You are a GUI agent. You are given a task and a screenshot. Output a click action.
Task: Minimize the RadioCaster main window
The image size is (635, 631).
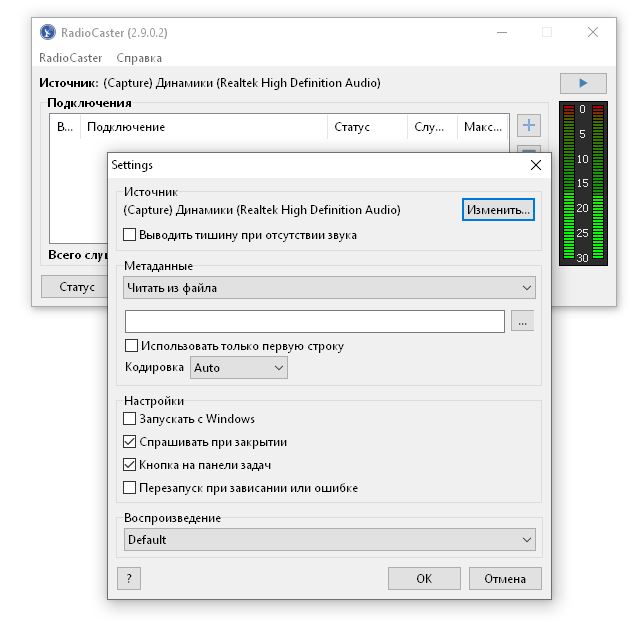click(502, 32)
